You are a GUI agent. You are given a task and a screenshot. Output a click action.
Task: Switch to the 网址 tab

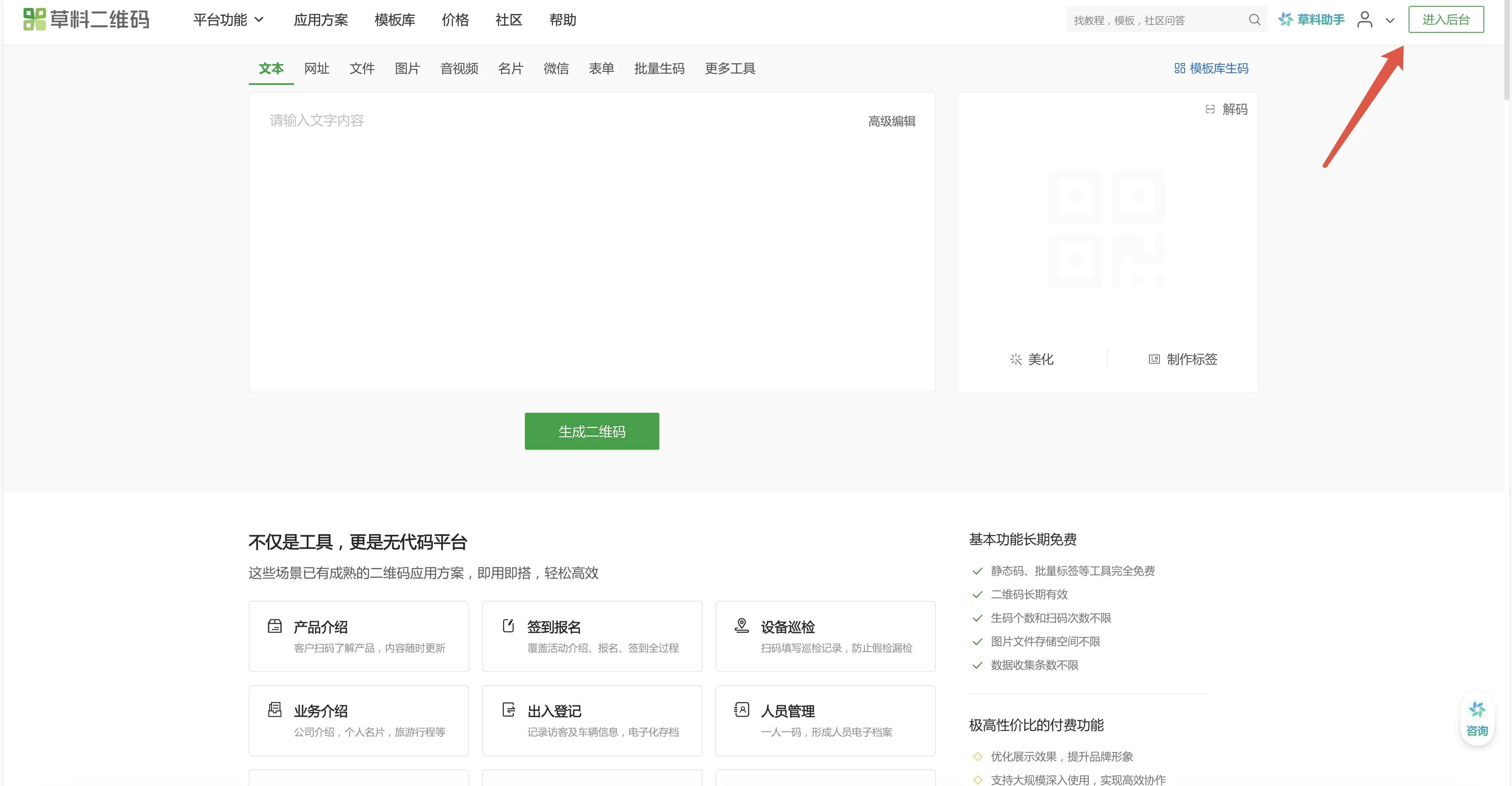(x=316, y=69)
